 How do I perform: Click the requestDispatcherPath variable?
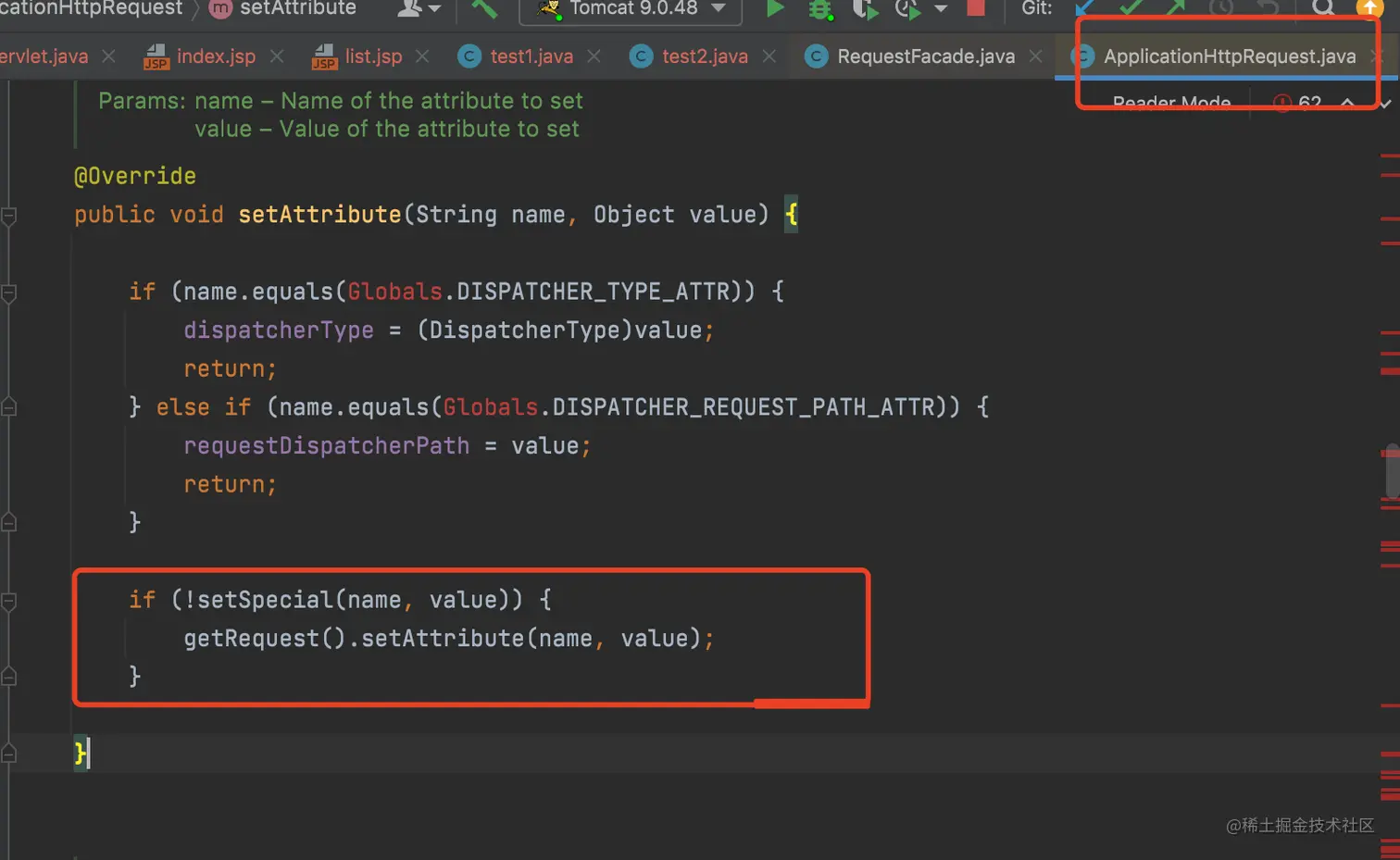coord(327,446)
